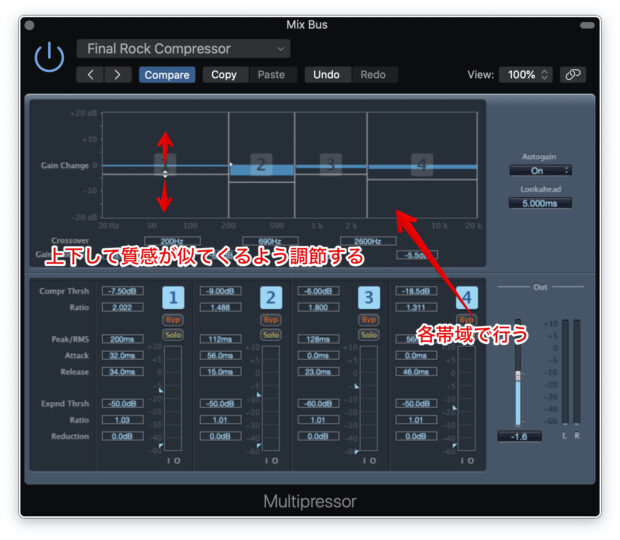Click the Redo button
Image resolution: width=620 pixels, height=540 pixels.
372,74
